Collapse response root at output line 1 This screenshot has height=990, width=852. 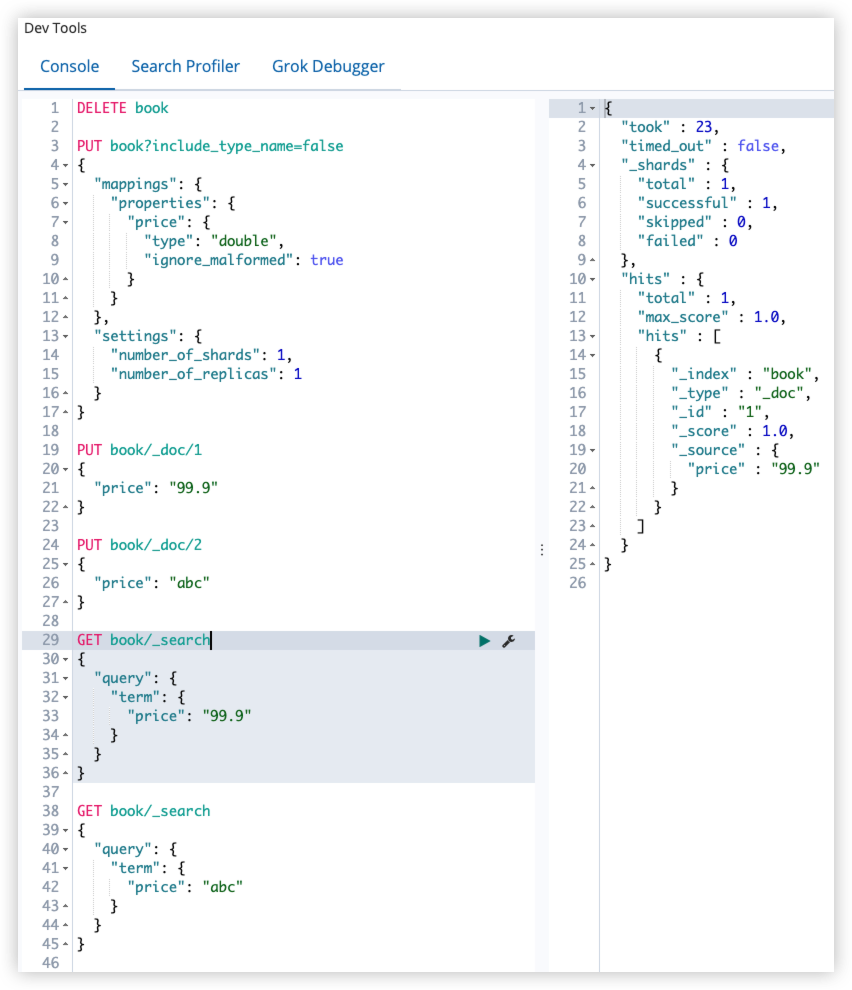tap(592, 109)
